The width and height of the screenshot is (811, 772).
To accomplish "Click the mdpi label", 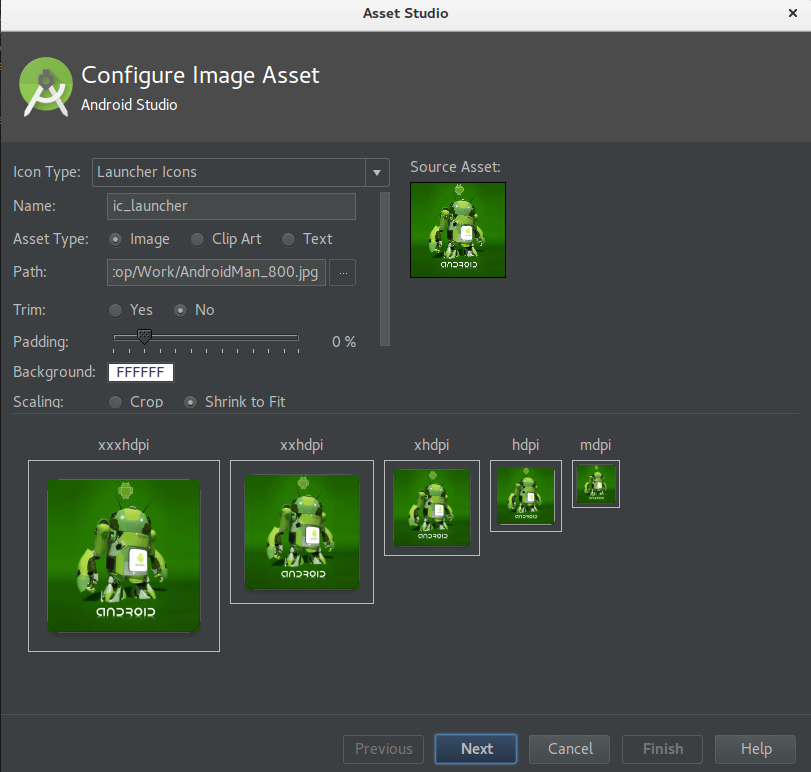I will pyautogui.click(x=595, y=445).
